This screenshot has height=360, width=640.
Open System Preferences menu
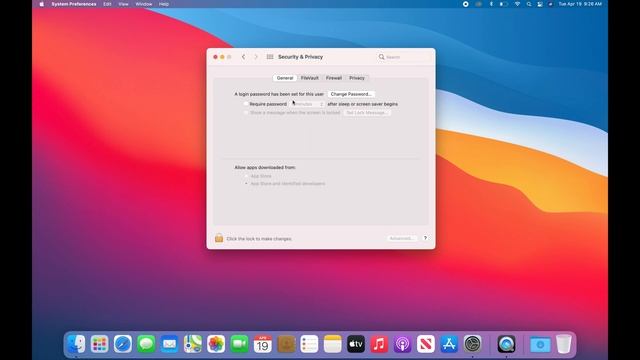74,4
